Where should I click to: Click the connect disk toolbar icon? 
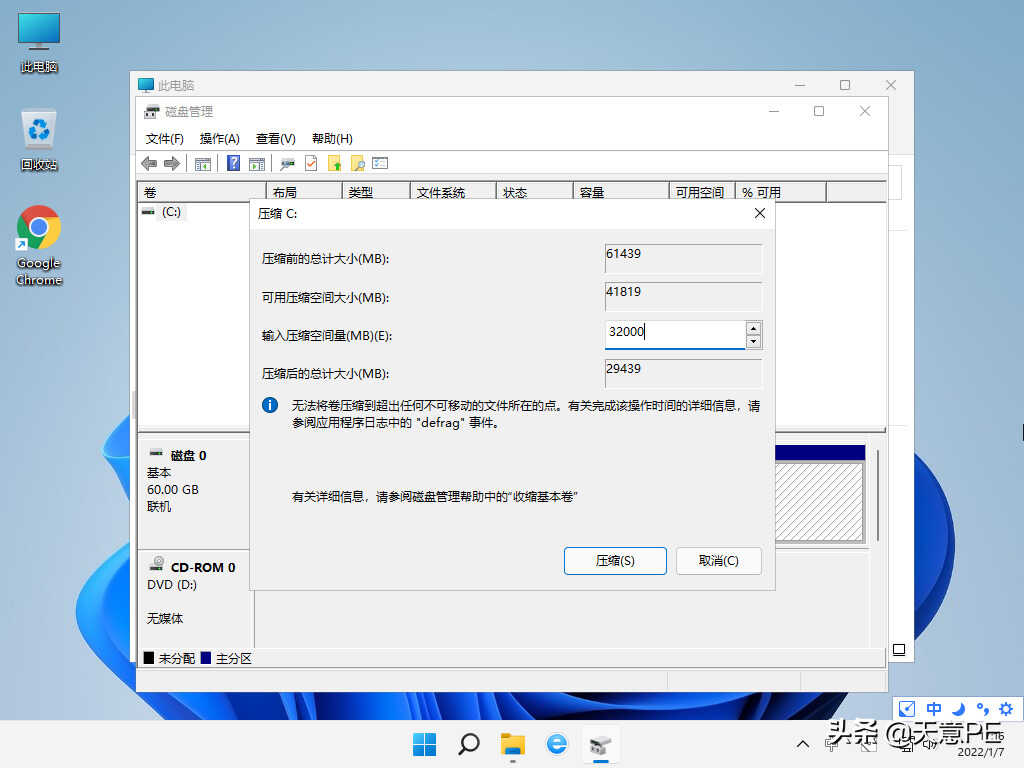(287, 163)
